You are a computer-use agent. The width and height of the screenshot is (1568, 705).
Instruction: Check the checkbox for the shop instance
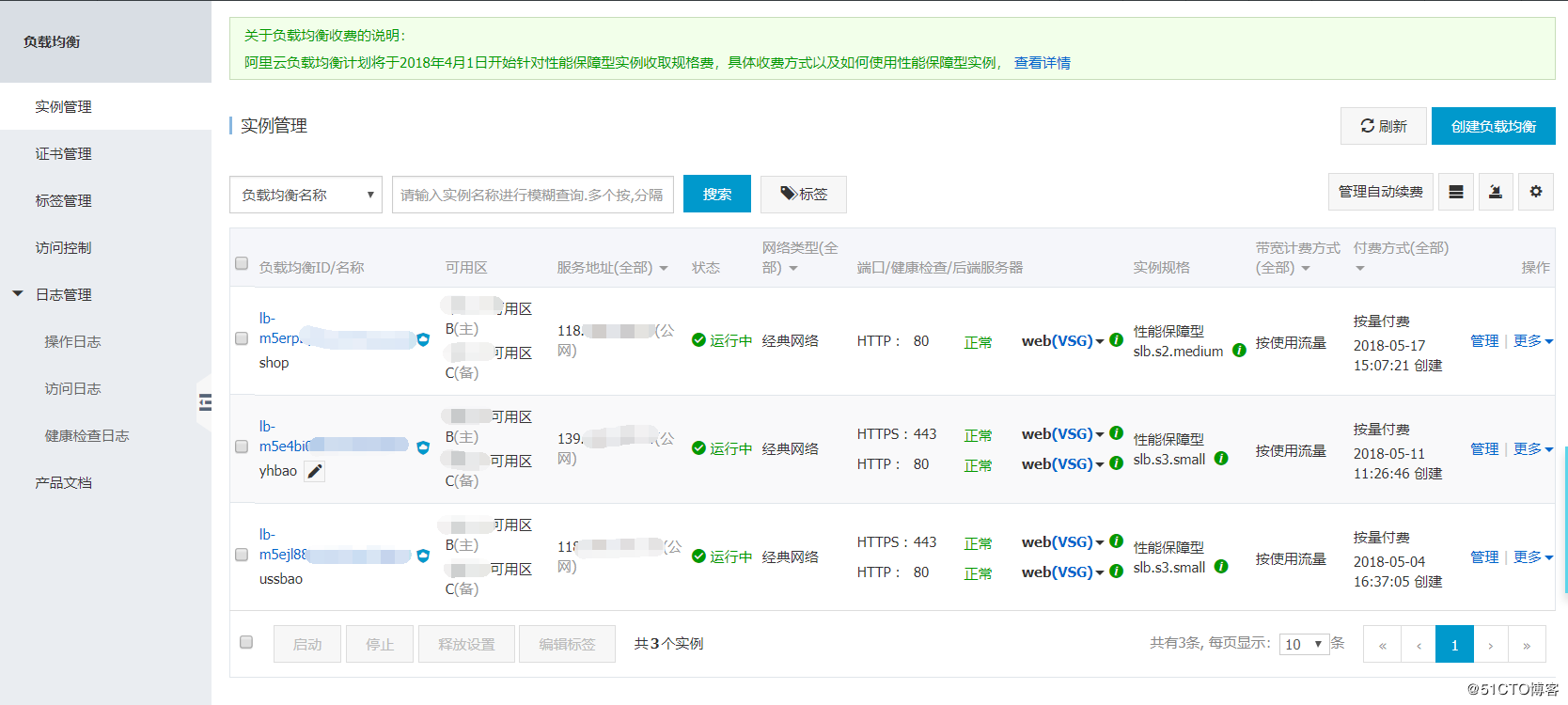tap(242, 338)
